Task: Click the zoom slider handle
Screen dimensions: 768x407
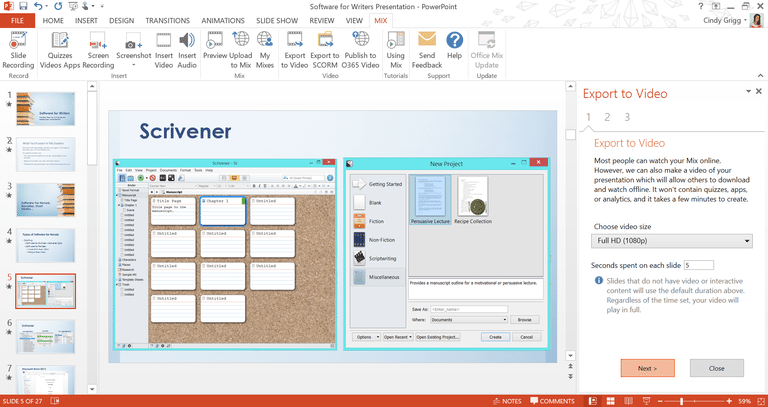Action: (x=681, y=401)
